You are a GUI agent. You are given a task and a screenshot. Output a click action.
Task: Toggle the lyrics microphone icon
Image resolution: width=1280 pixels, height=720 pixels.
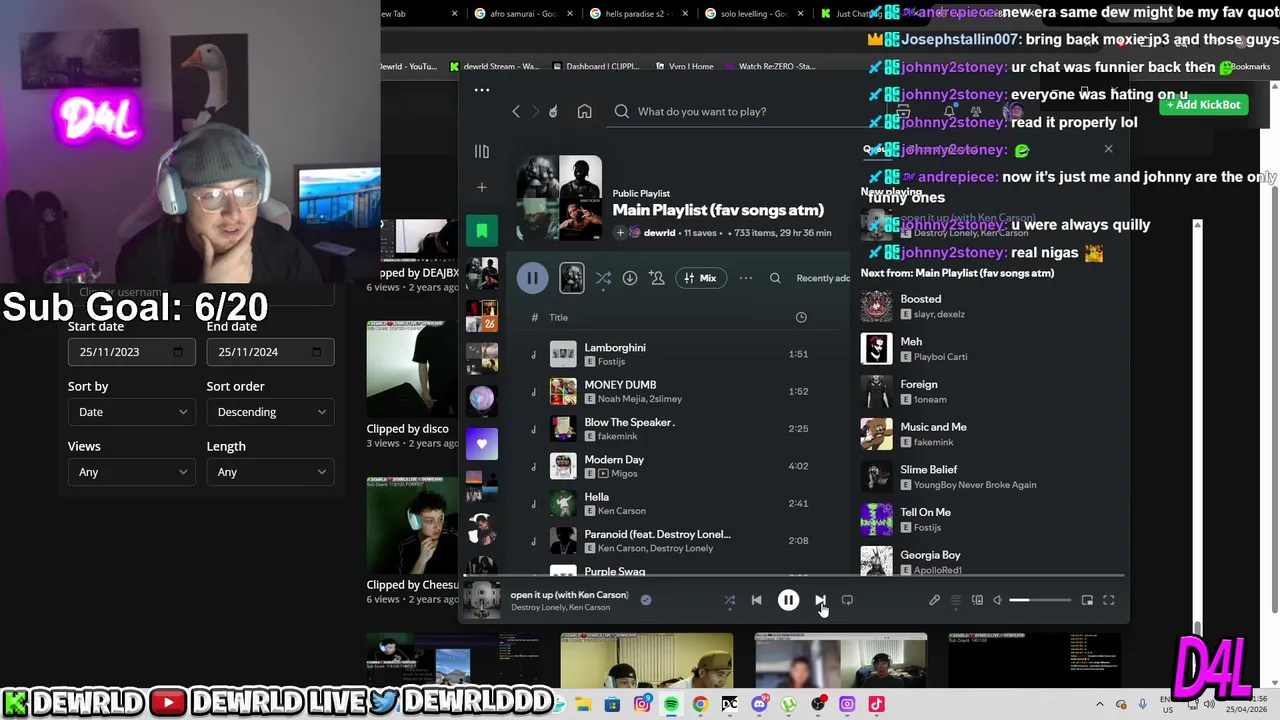934,600
